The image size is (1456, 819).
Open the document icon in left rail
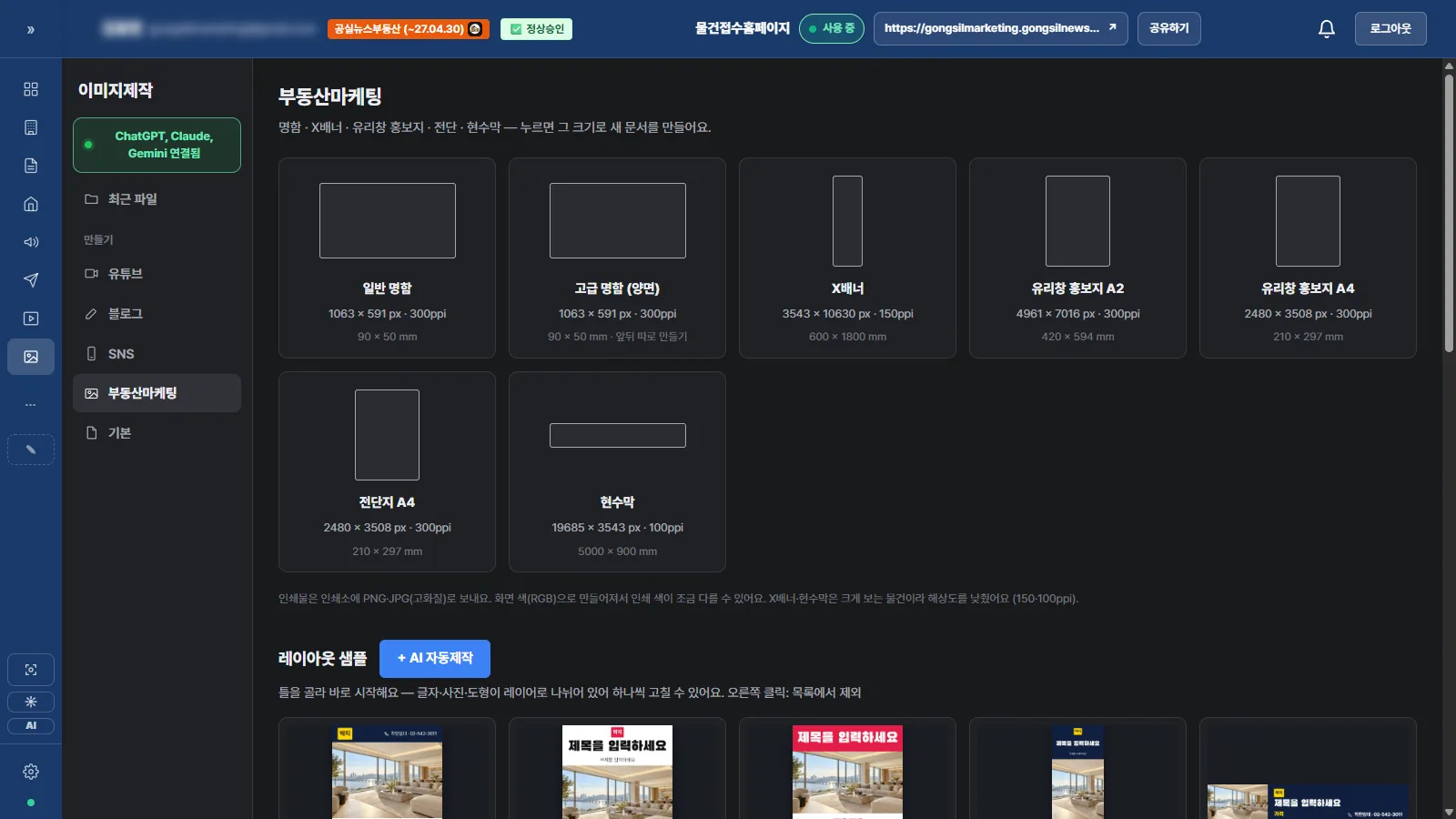tap(31, 166)
